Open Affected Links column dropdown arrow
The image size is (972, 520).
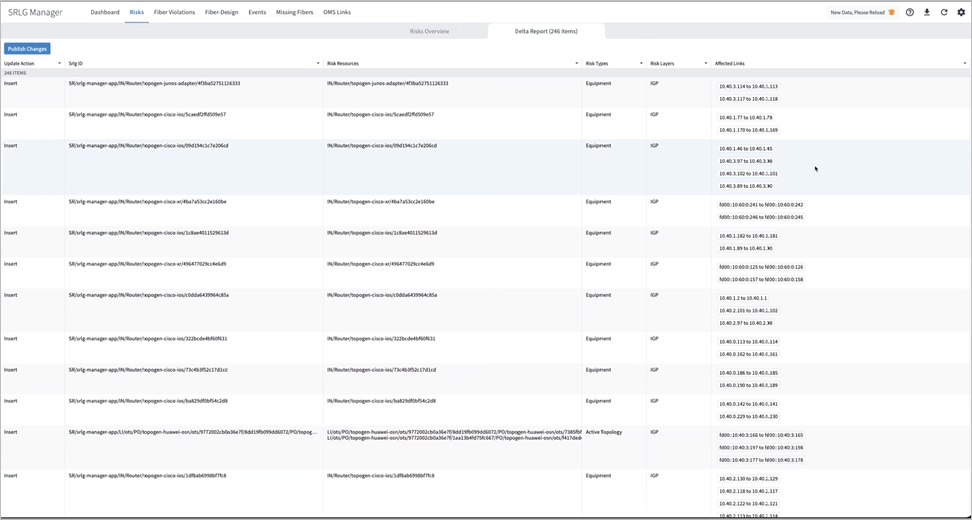[964, 64]
